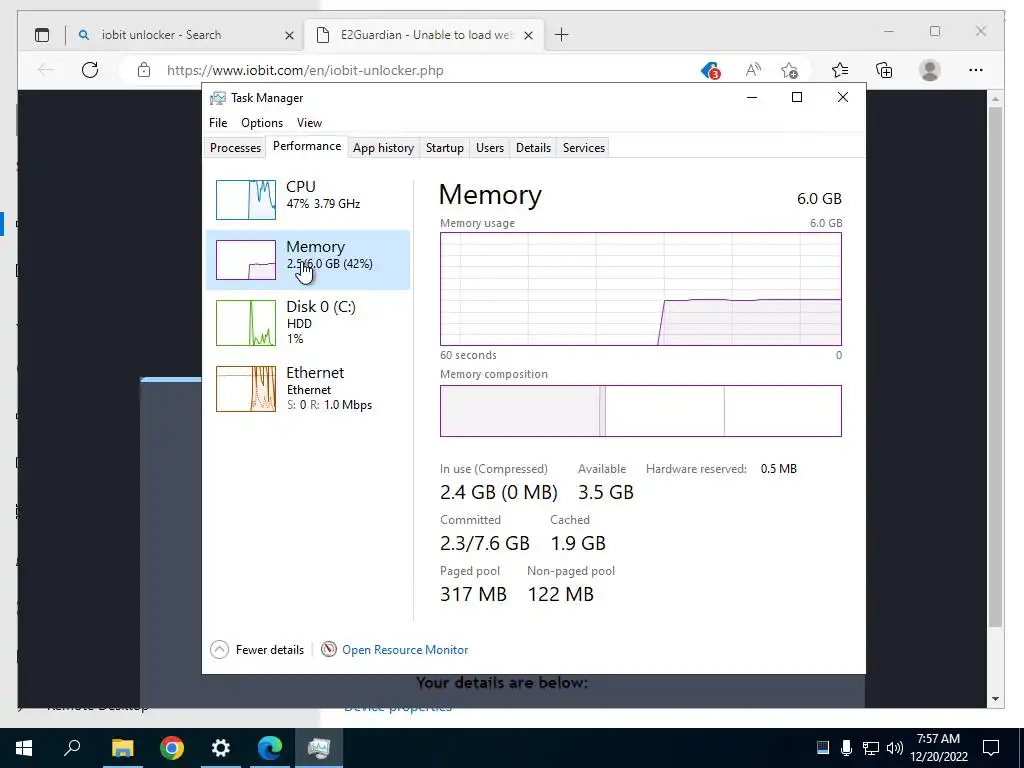Switch to the Details tab
This screenshot has height=768, width=1024.
[533, 148]
